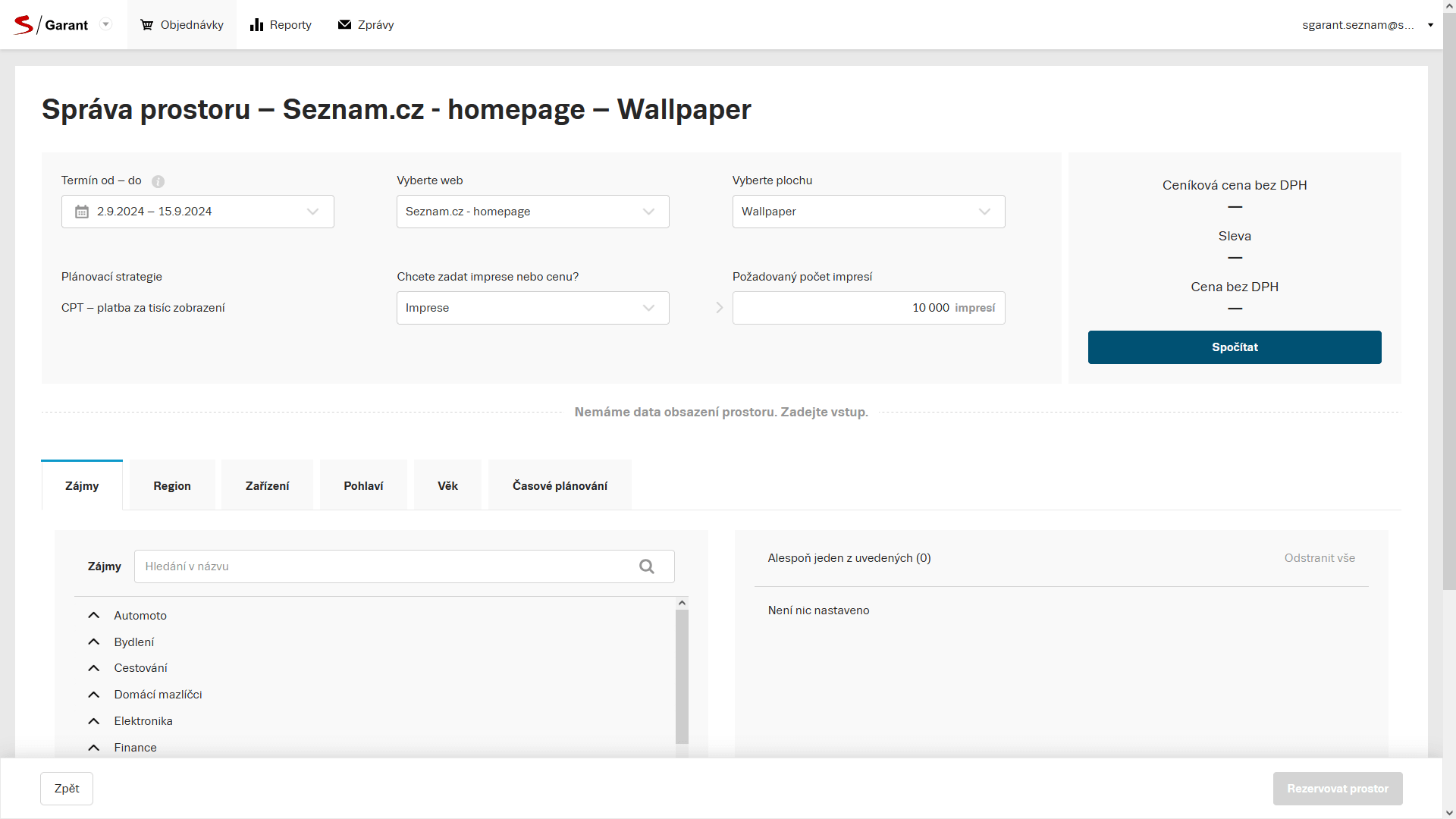Open Zprávy via the envelope icon

pyautogui.click(x=344, y=25)
